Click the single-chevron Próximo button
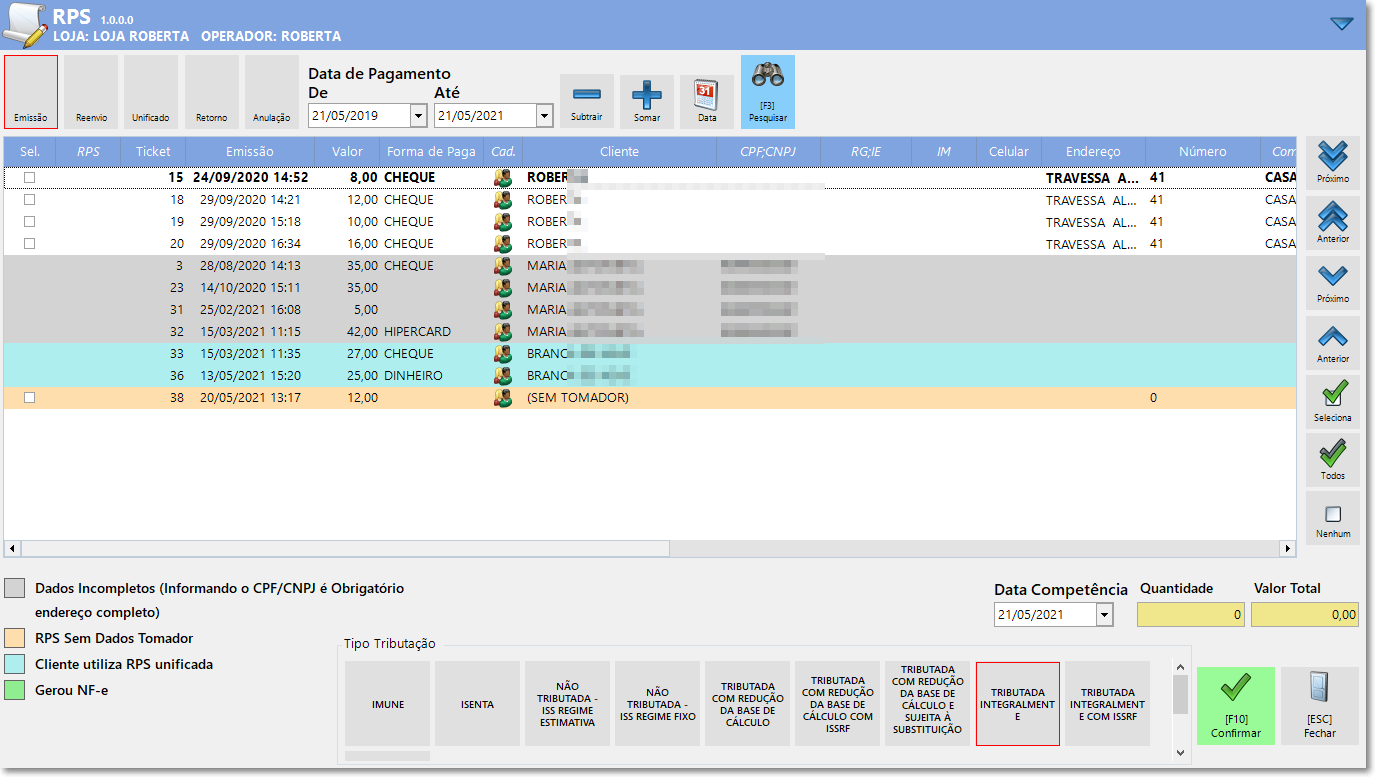The height and width of the screenshot is (777, 1375). point(1333,283)
